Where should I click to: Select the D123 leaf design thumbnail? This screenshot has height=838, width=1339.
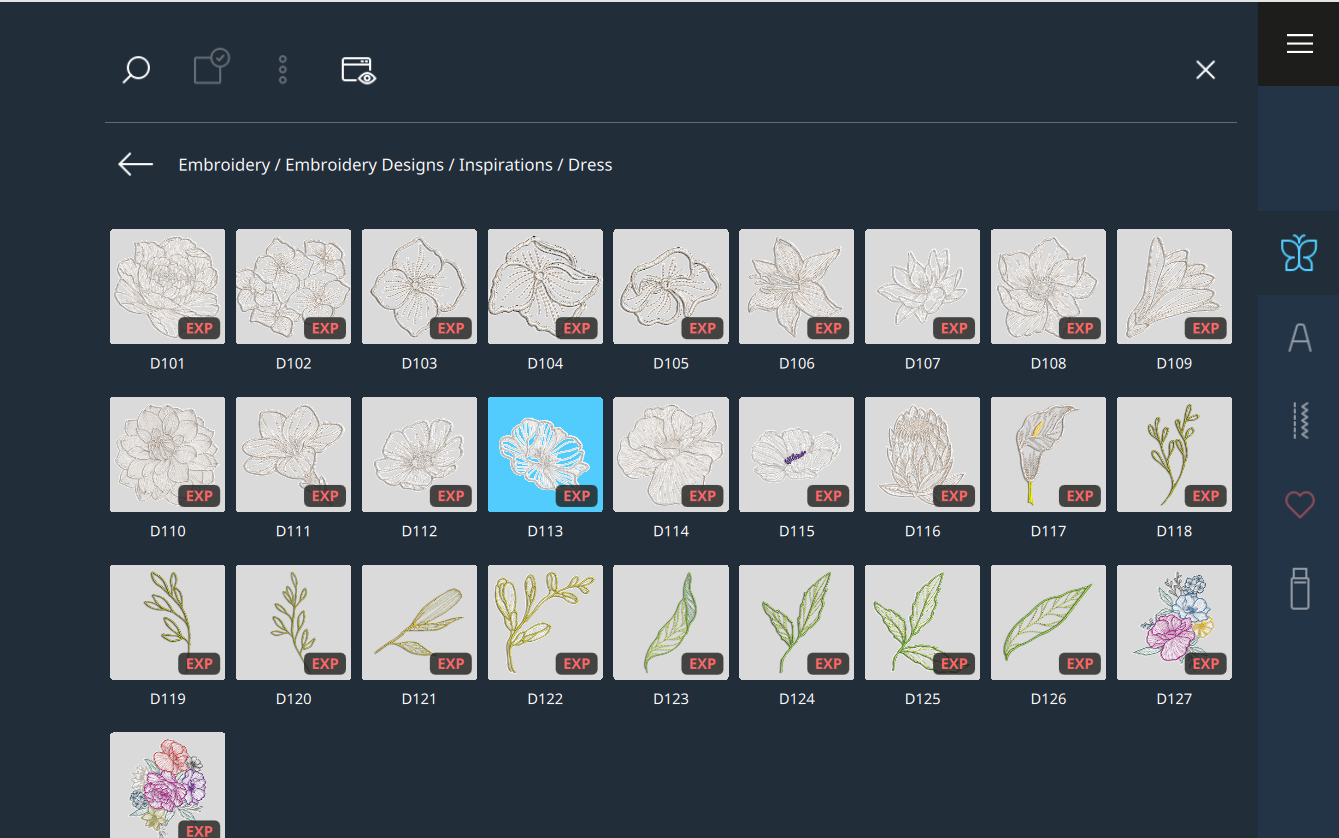pos(671,623)
